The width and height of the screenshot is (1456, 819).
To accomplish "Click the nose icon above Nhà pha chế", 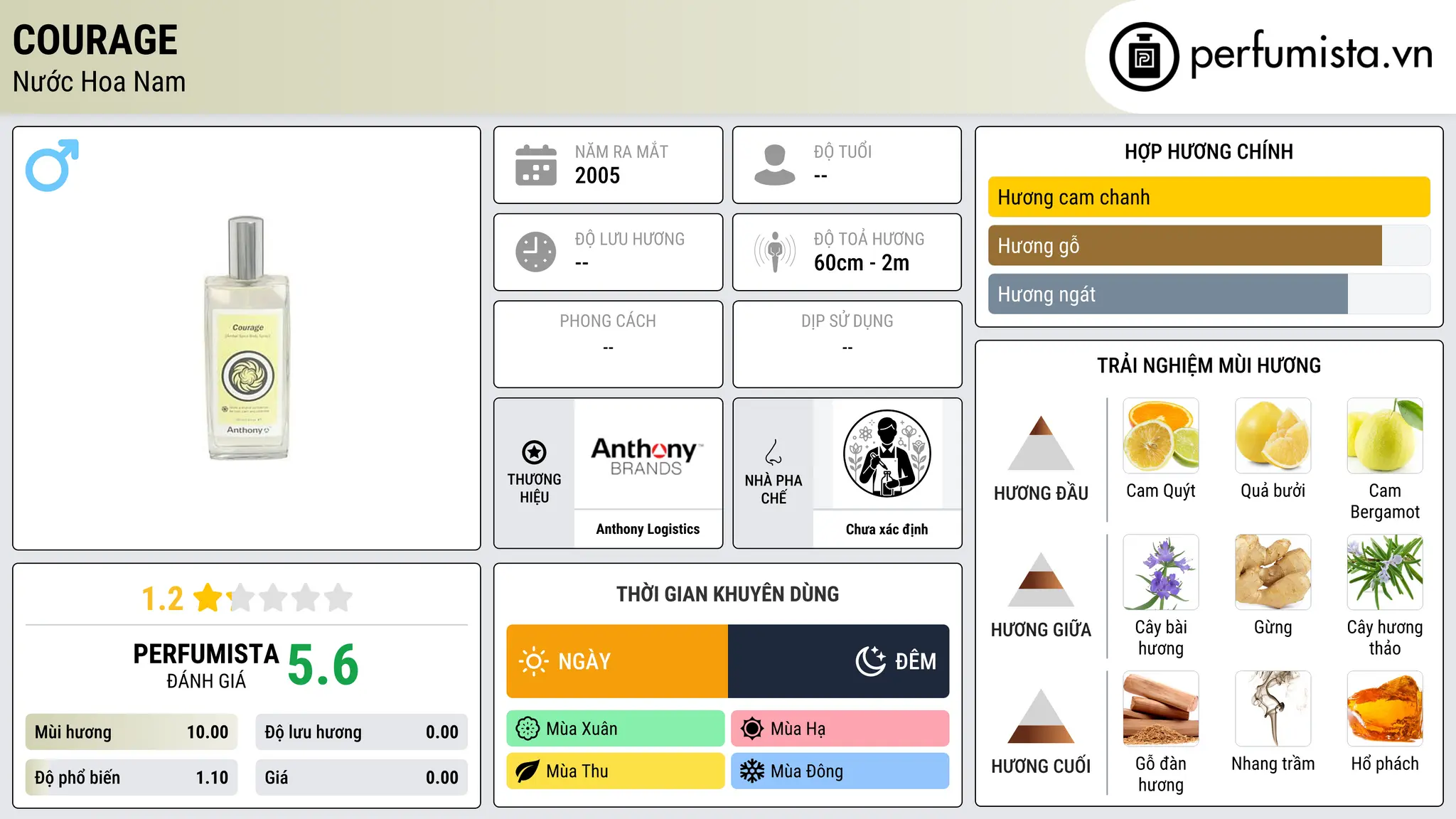I will pyautogui.click(x=773, y=452).
